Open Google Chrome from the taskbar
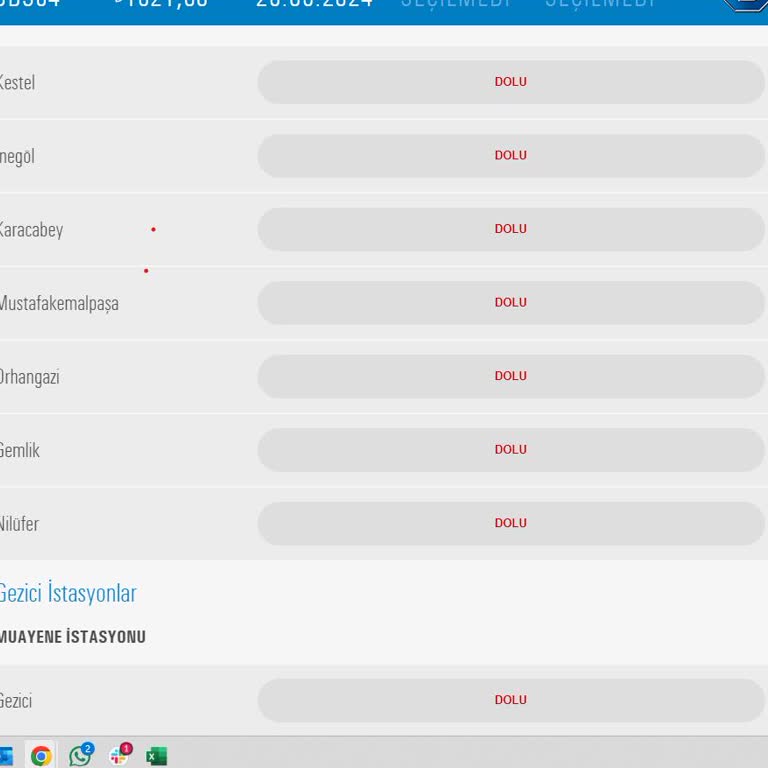The height and width of the screenshot is (768, 768). tap(41, 756)
